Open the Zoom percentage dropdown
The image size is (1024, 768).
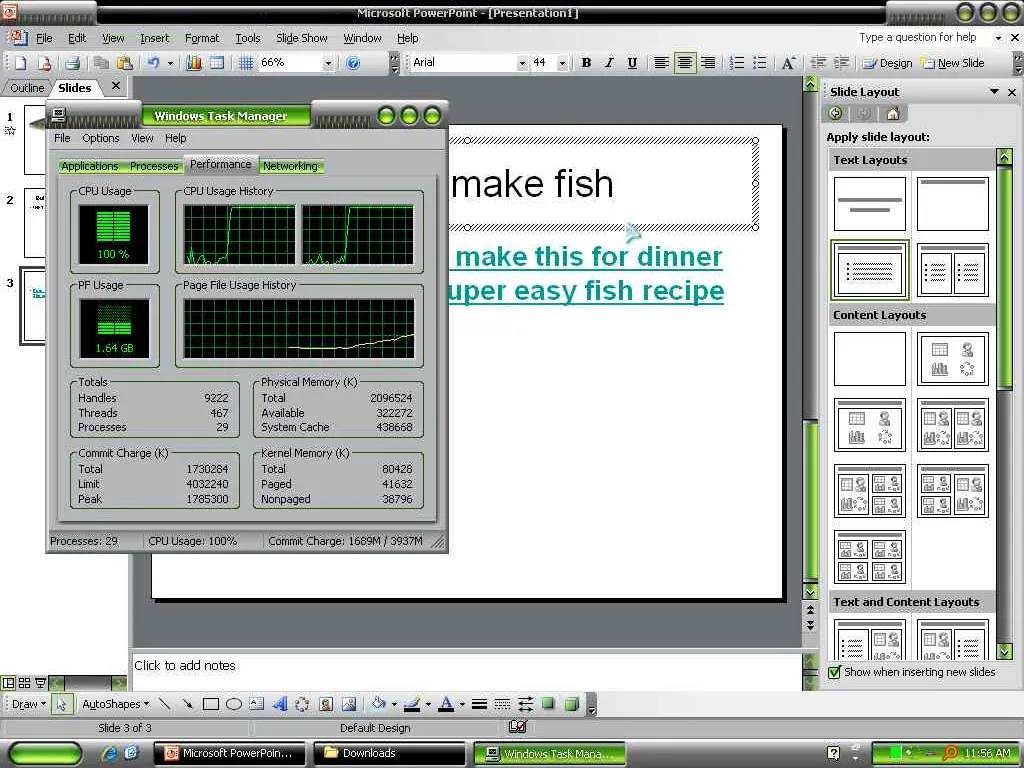(x=328, y=63)
